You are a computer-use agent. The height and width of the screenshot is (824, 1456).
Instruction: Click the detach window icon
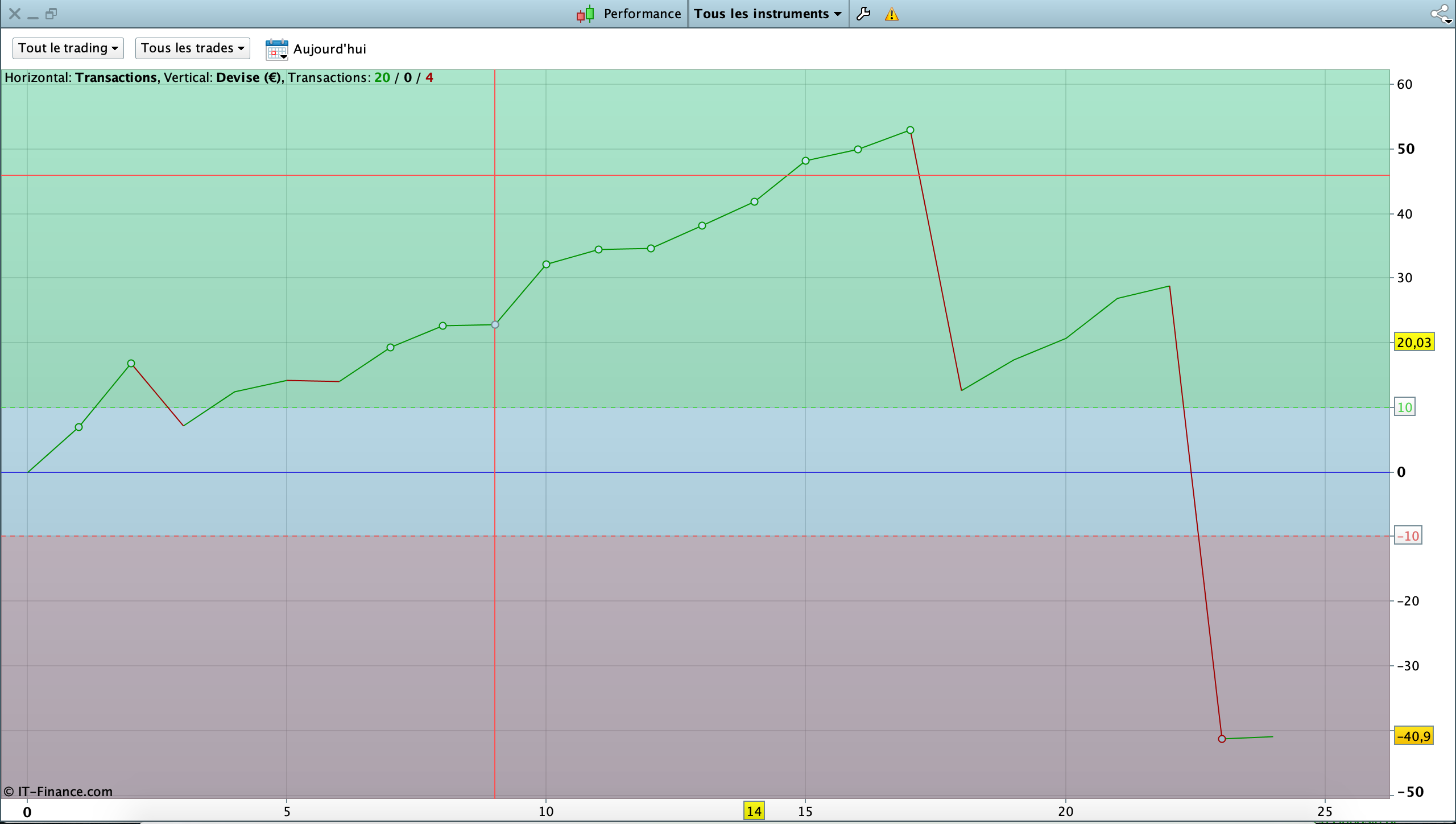click(51, 14)
